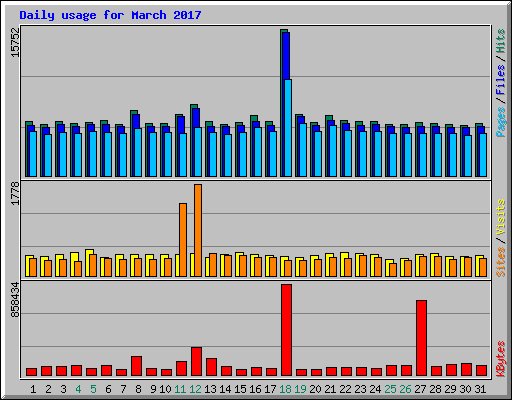Select the red KBytes bar for day 13

[x=211, y=367]
